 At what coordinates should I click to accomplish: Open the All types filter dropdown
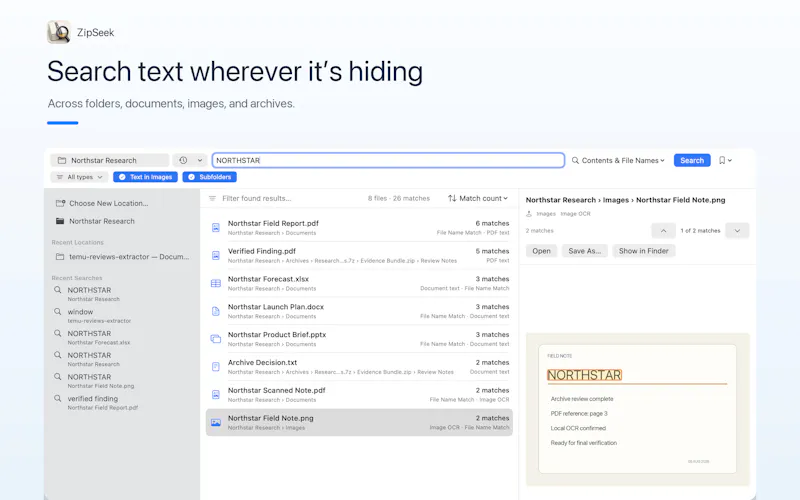tap(80, 177)
